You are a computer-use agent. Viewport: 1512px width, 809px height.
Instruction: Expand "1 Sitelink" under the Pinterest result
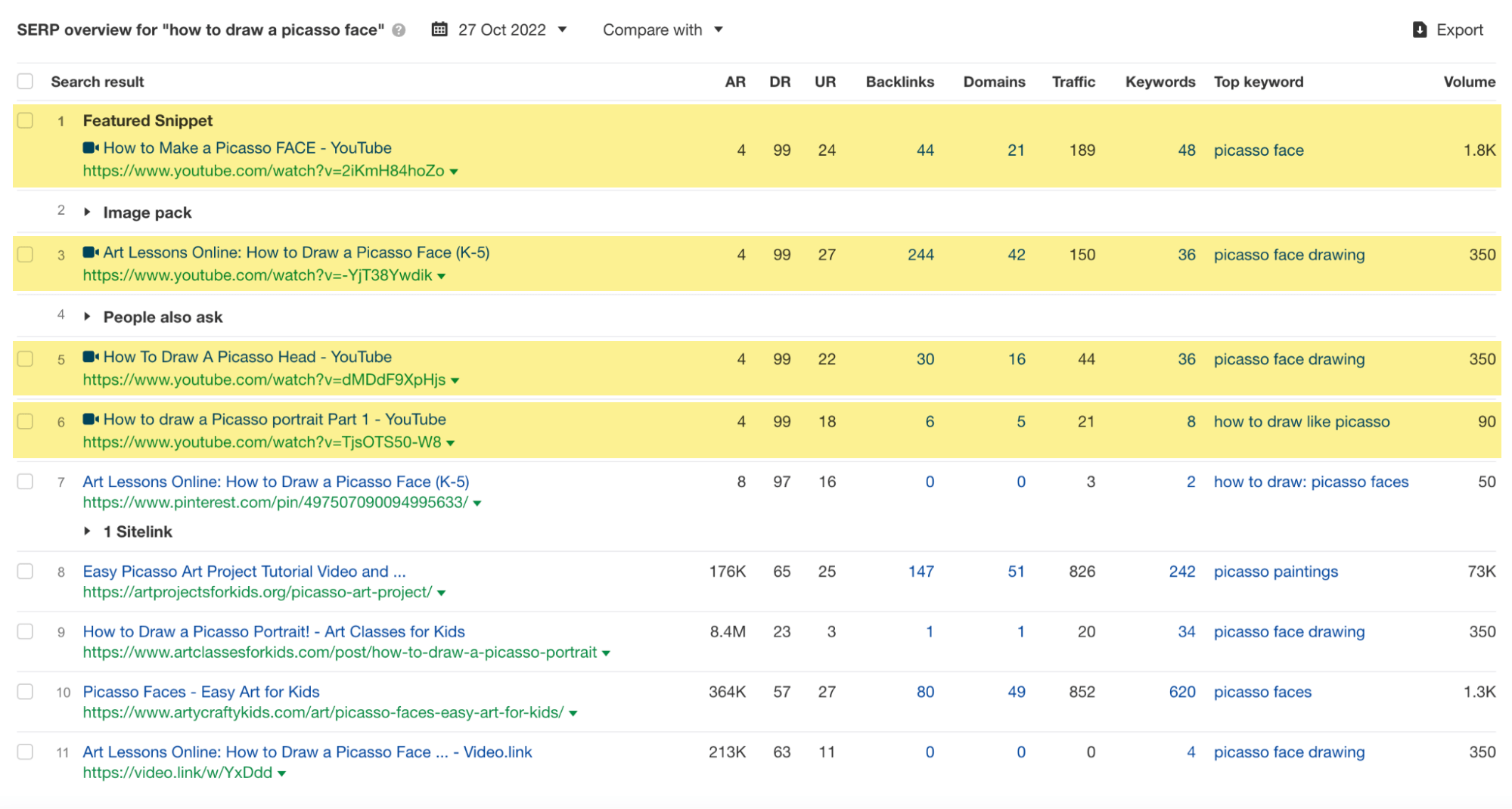87,531
